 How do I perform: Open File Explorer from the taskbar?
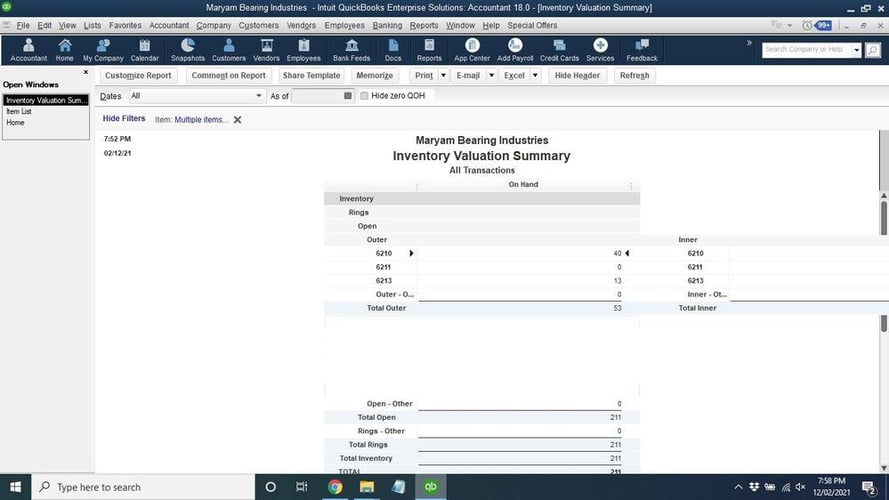(x=367, y=487)
